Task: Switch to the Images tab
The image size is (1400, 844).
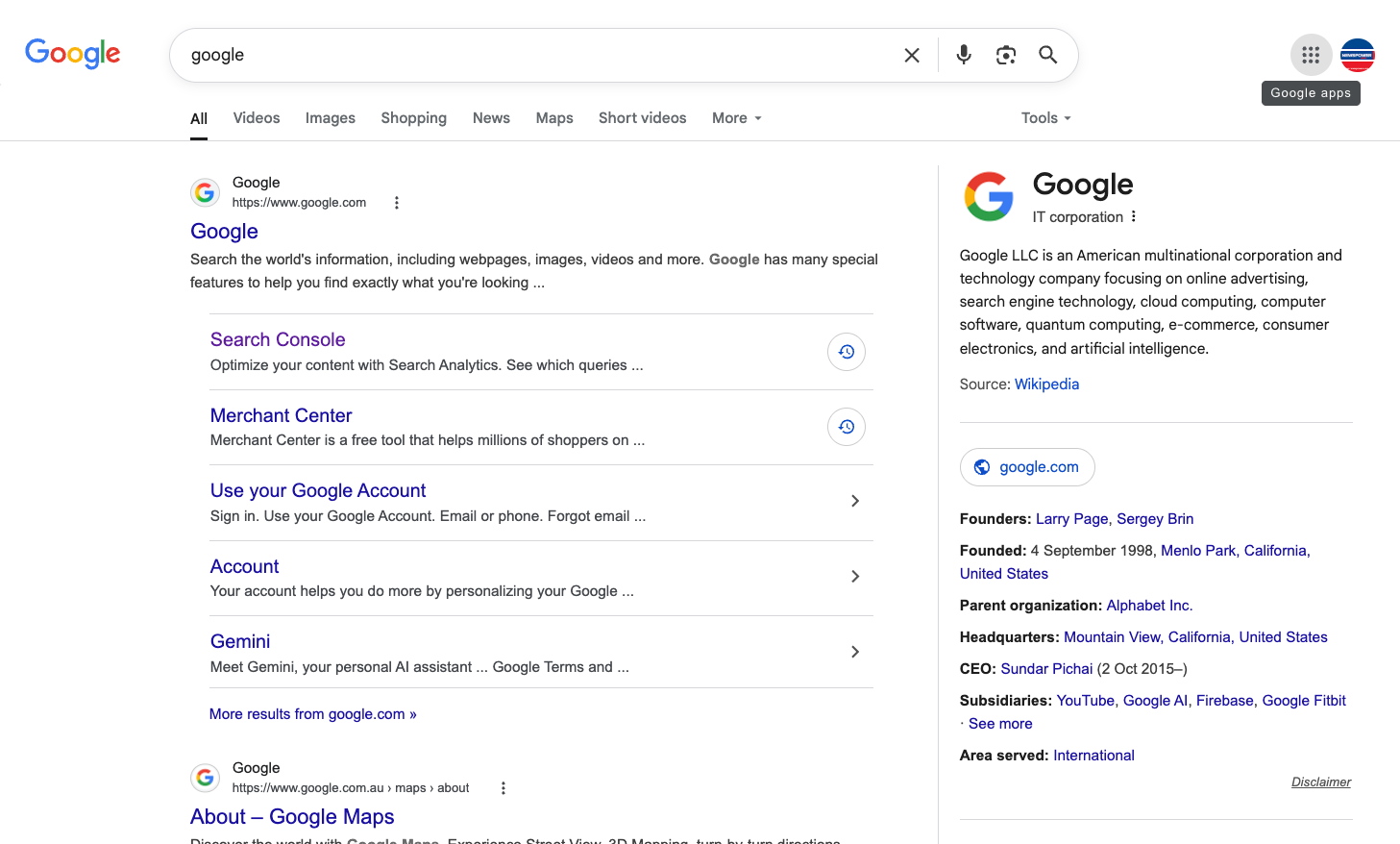Action: pyautogui.click(x=331, y=118)
